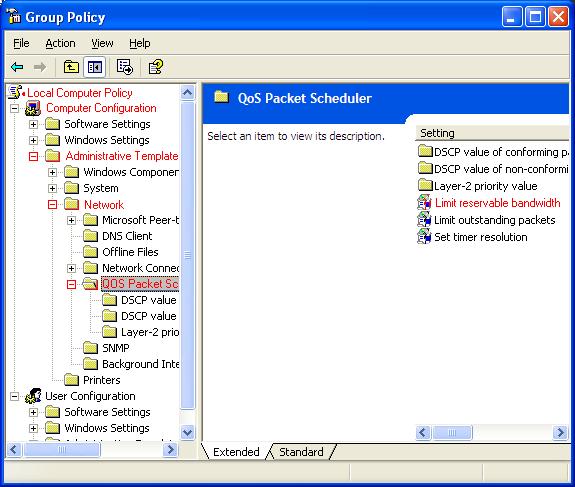Image resolution: width=575 pixels, height=487 pixels.
Task: Click the DSCP value of conforming folder icon in list
Action: click(x=425, y=151)
